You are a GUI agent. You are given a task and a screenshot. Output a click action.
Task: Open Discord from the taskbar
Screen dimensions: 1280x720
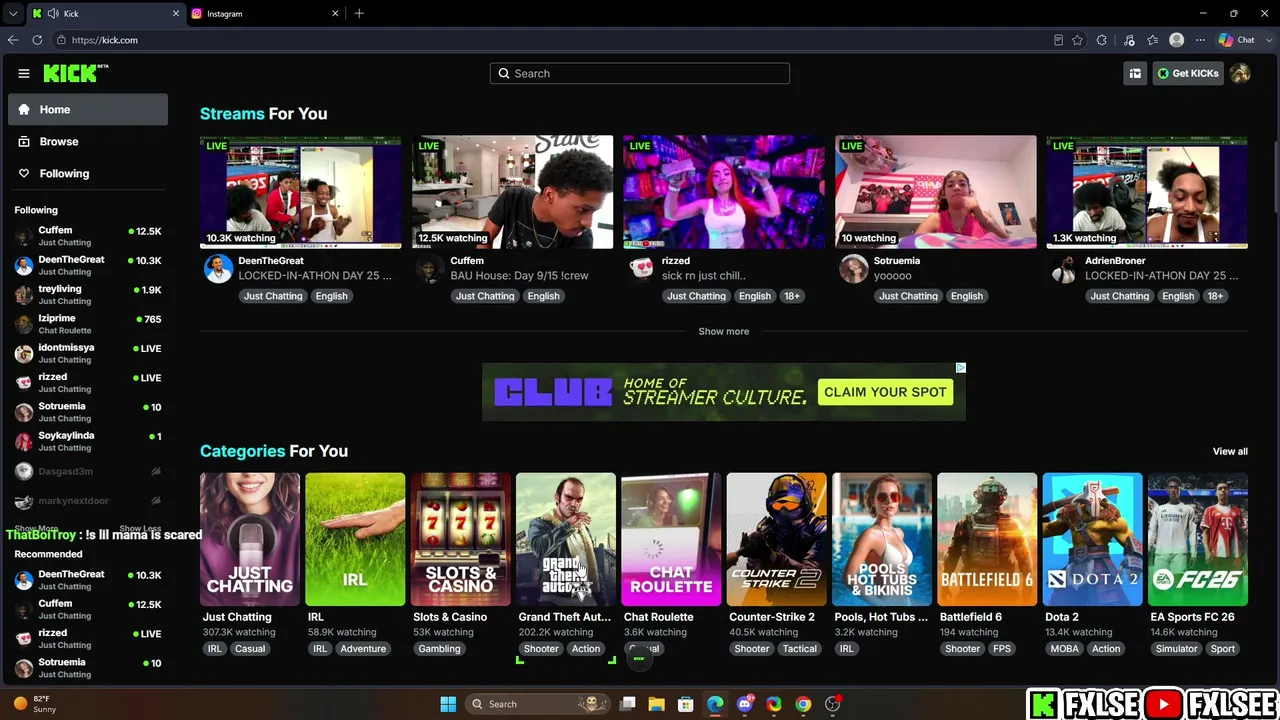(x=745, y=704)
